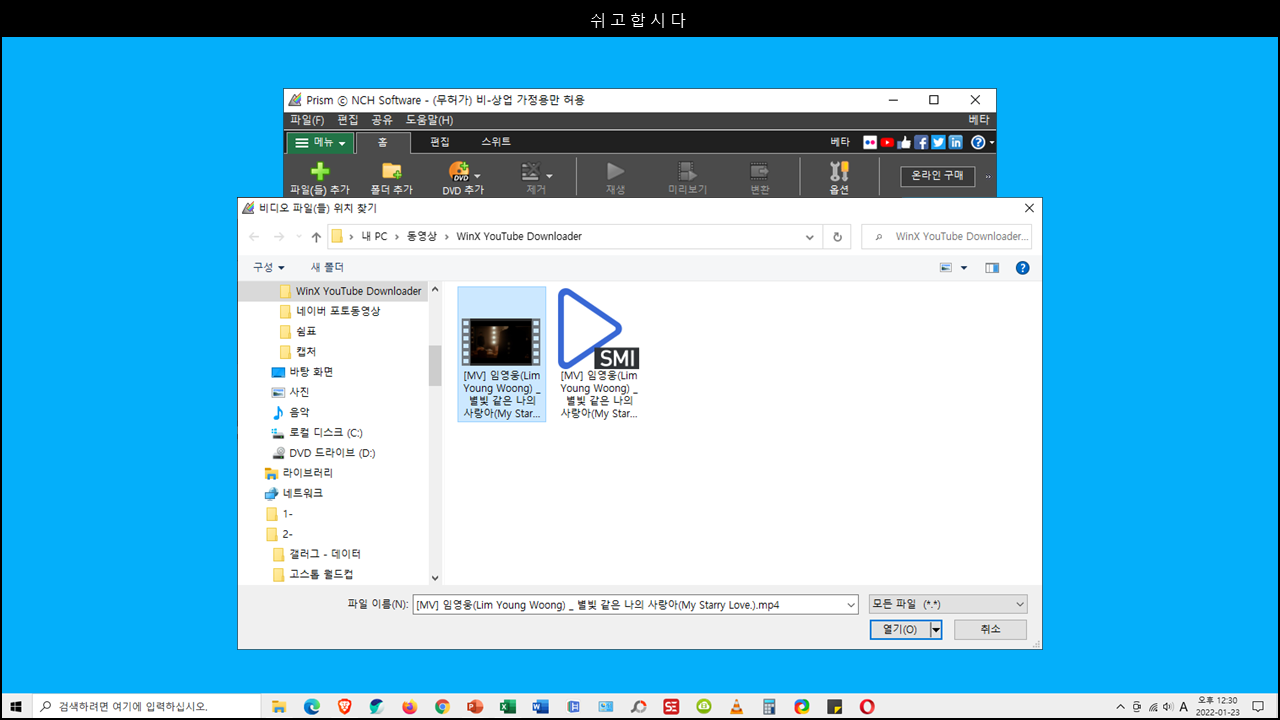Open the Organize (구성) dropdown
The height and width of the screenshot is (720, 1280).
(268, 267)
